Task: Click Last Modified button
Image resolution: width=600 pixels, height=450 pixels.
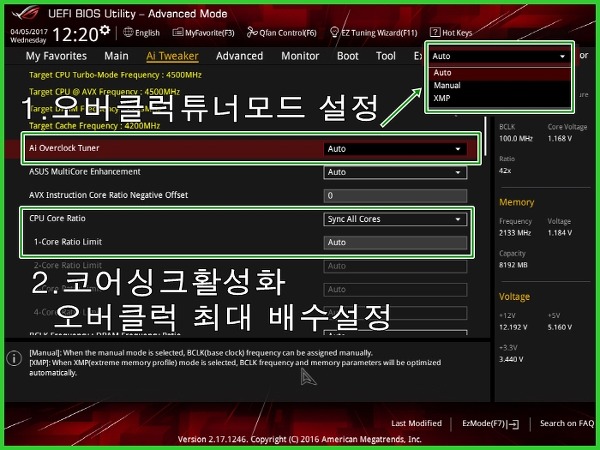Action: pyautogui.click(x=416, y=423)
